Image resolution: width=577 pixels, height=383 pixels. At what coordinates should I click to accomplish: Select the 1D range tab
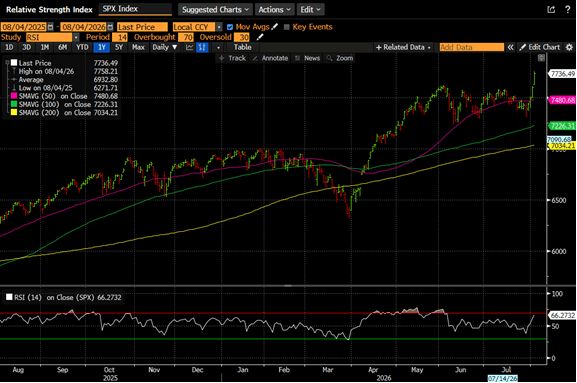pos(9,47)
